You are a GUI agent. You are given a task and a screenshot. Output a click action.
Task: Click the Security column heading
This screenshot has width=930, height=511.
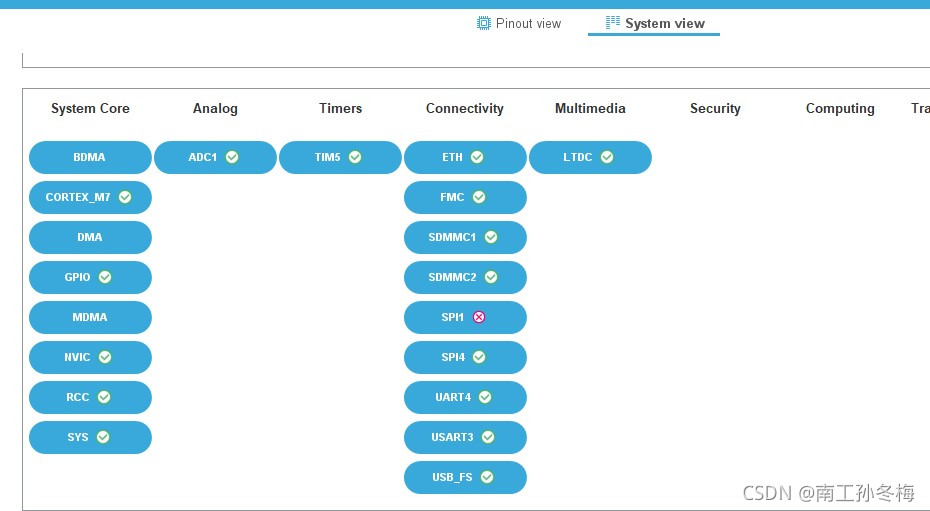[x=715, y=108]
